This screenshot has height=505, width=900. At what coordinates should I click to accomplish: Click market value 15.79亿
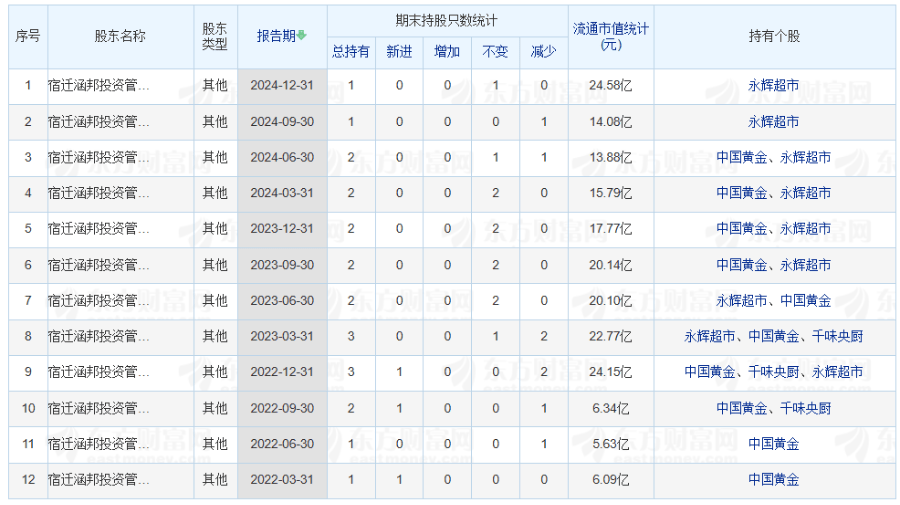click(x=611, y=193)
